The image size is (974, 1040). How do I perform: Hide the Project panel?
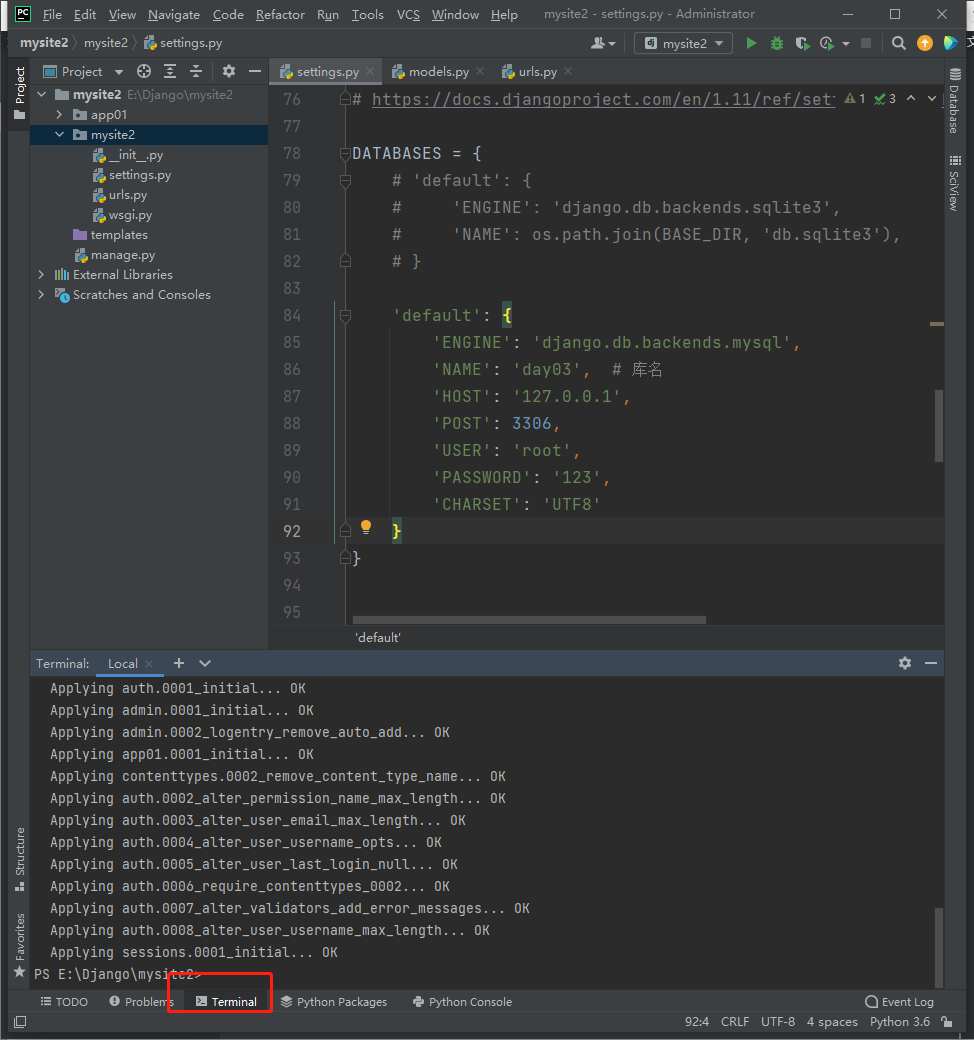pos(255,71)
